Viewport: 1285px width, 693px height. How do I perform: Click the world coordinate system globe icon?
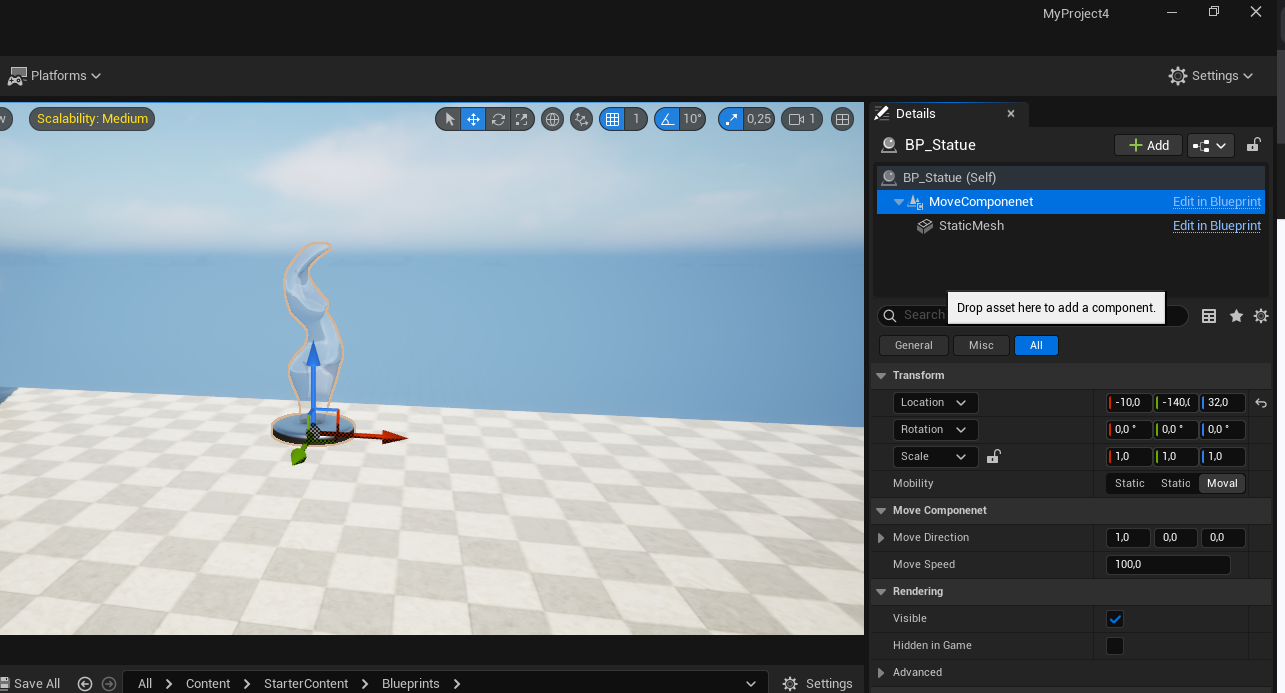[x=552, y=119]
